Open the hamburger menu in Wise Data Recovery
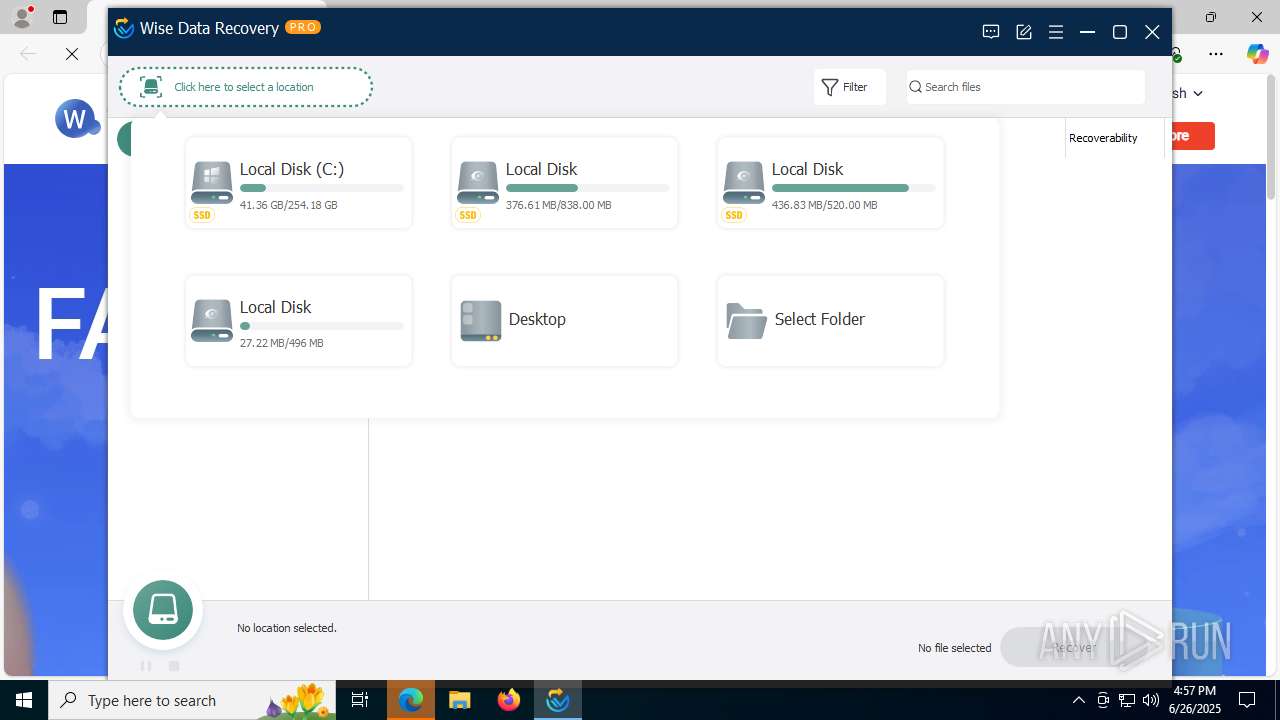This screenshot has height=720, width=1280. 1056,32
